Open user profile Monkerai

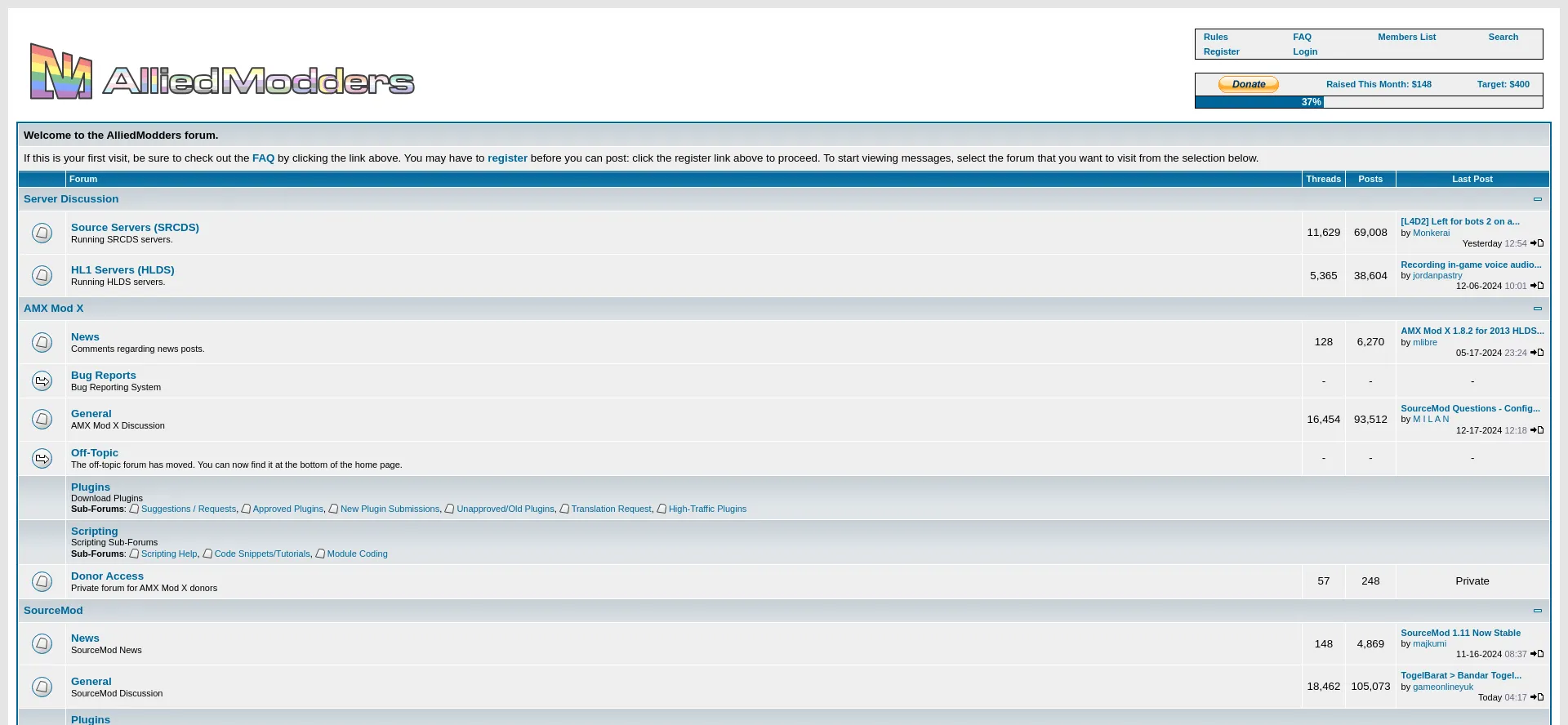(1431, 233)
